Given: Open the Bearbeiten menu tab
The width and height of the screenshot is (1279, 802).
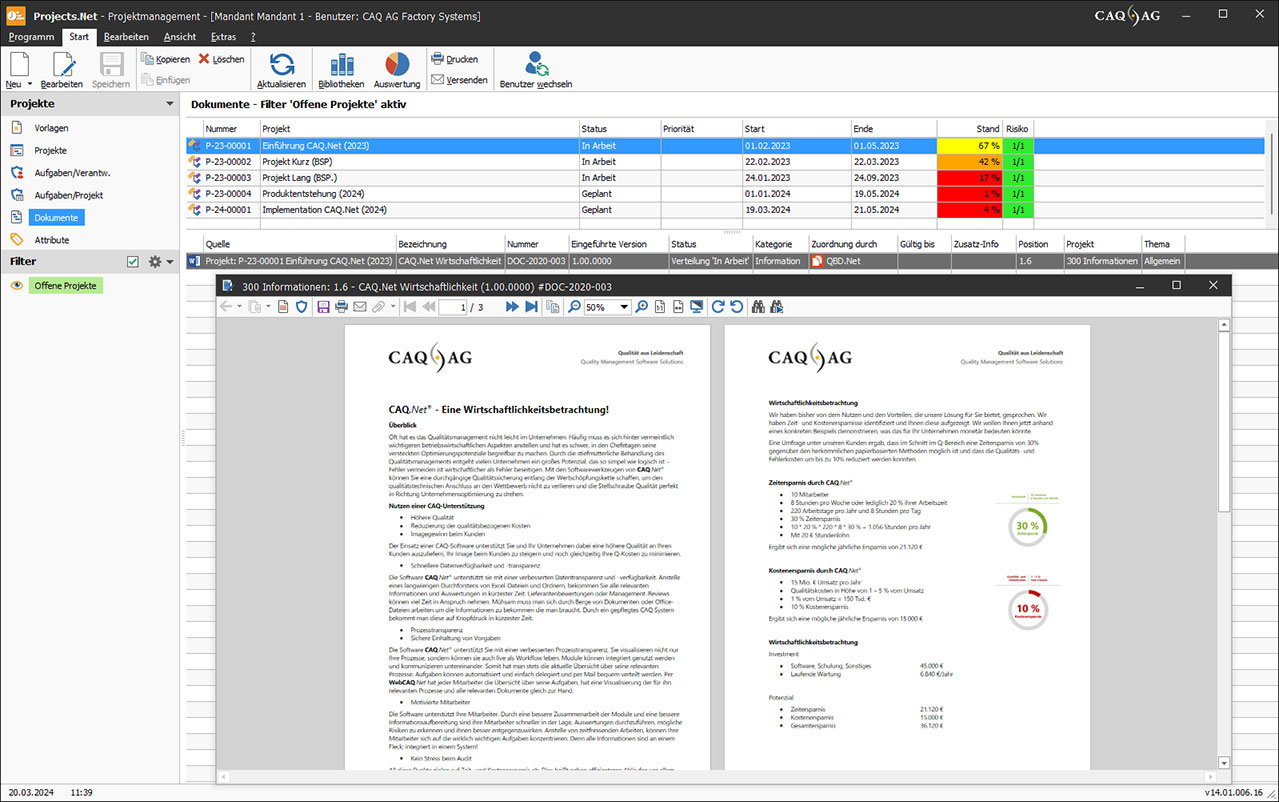Looking at the screenshot, I should click(126, 37).
